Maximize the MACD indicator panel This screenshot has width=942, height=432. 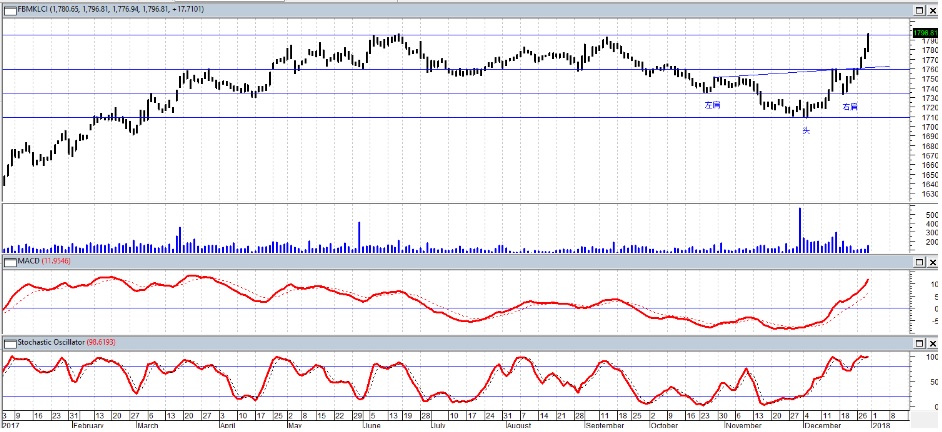pyautogui.click(x=919, y=262)
